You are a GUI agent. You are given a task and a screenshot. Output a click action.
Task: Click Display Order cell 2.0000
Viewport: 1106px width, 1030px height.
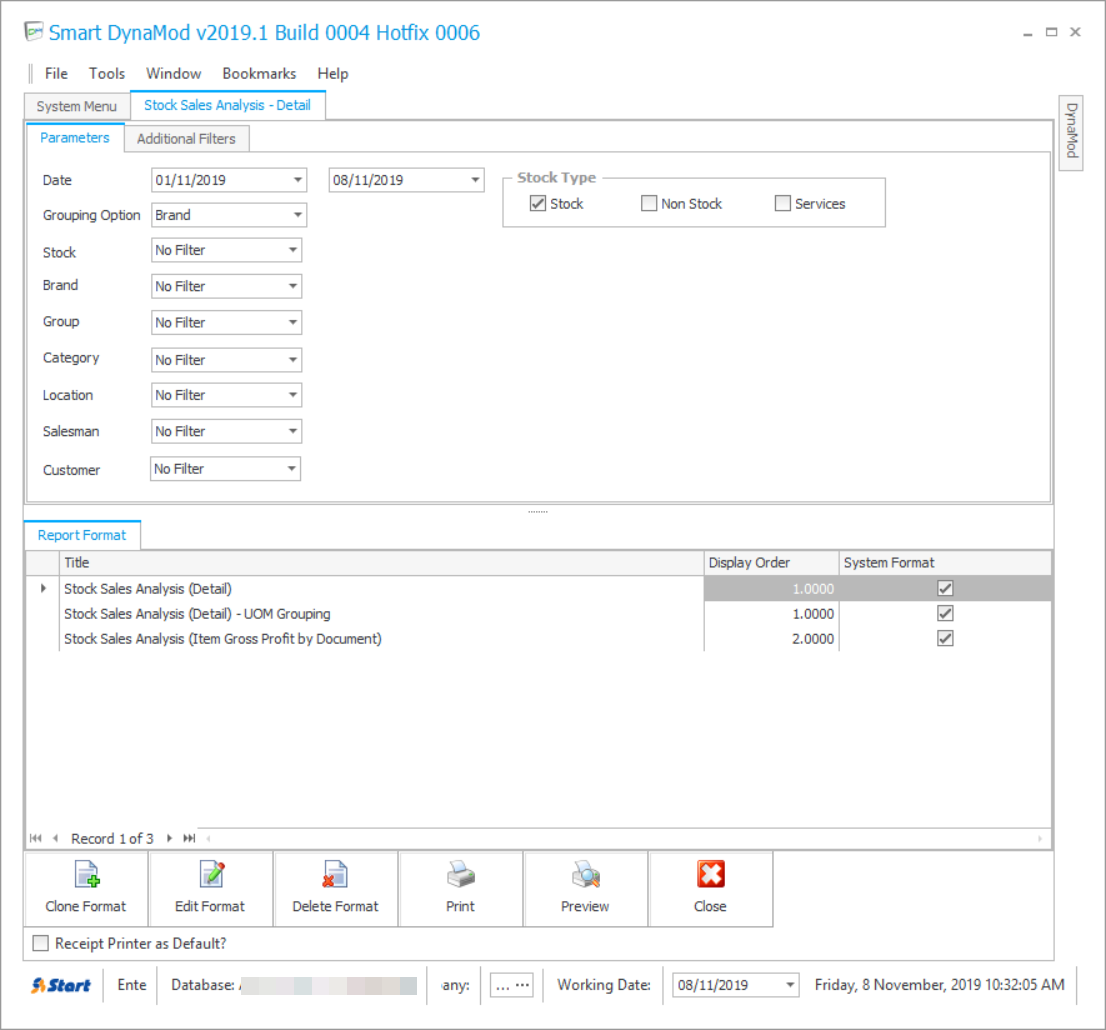pos(772,638)
